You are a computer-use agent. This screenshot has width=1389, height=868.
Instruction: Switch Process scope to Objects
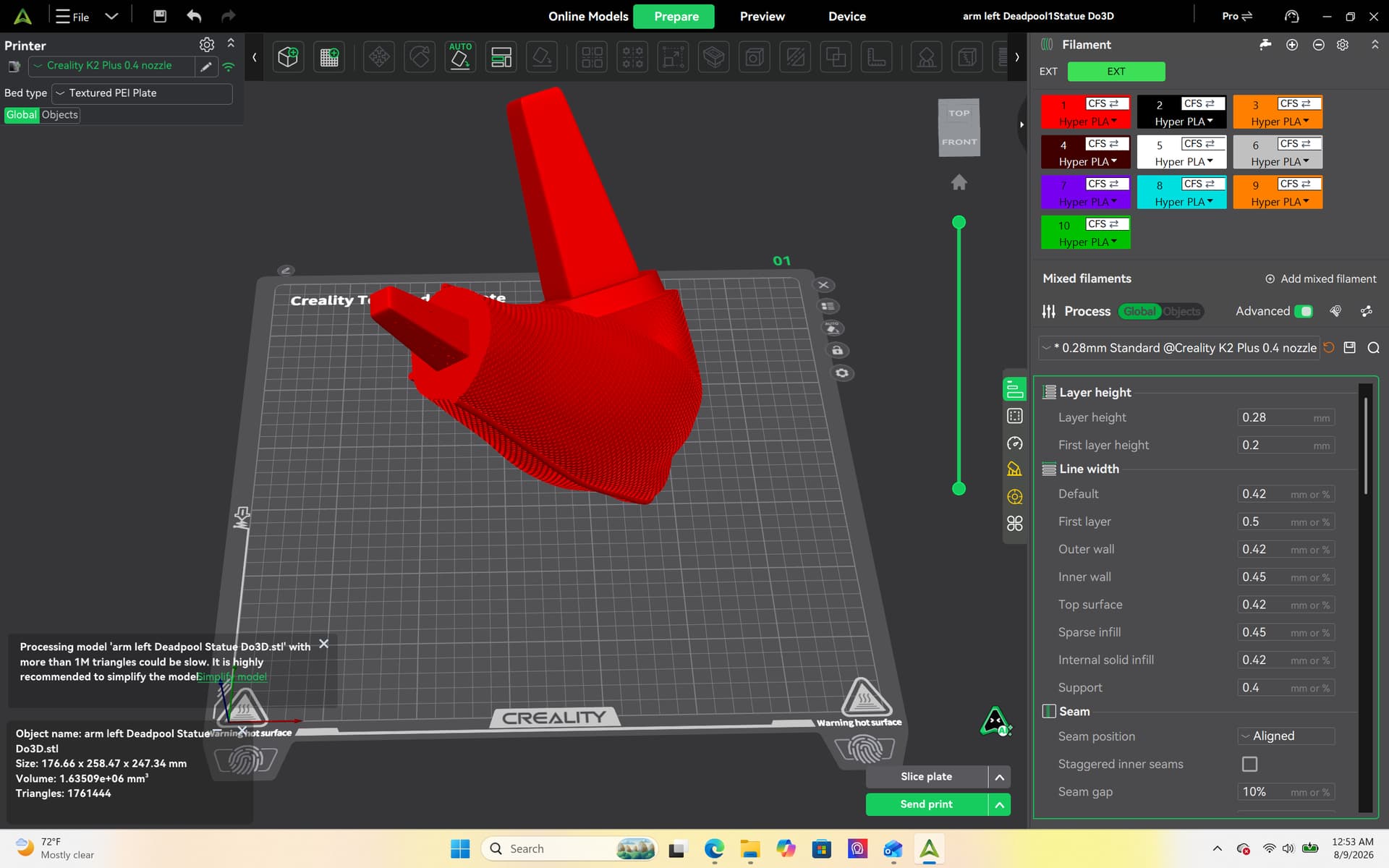click(x=1181, y=311)
